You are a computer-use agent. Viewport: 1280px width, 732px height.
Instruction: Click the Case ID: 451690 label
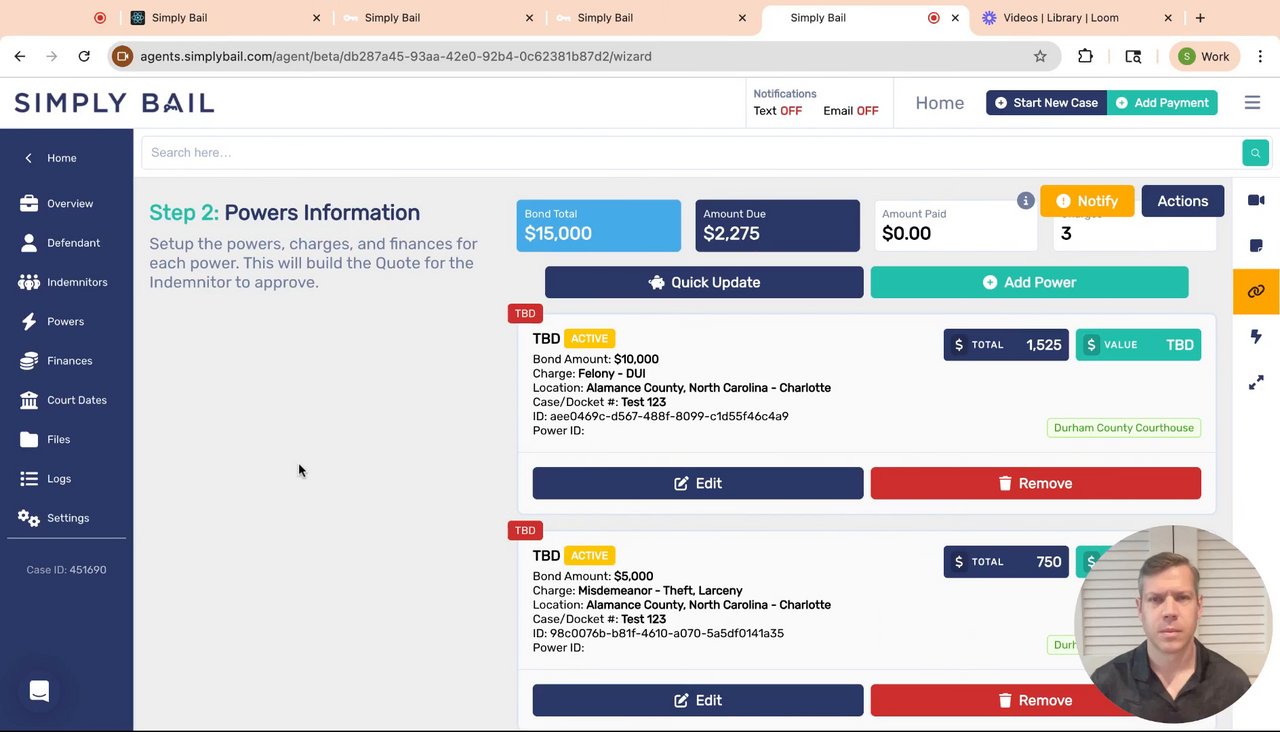(66, 570)
